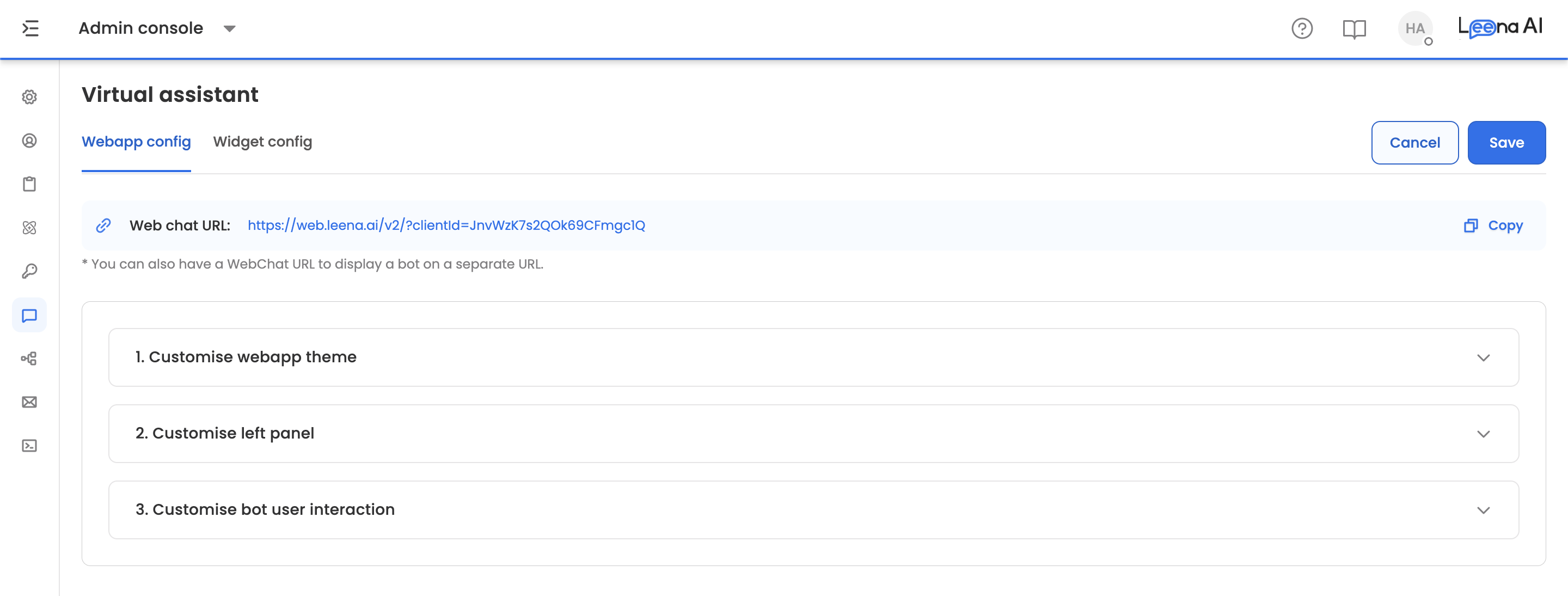1568x596 pixels.
Task: Select the key sidebar icon
Action: (29, 271)
